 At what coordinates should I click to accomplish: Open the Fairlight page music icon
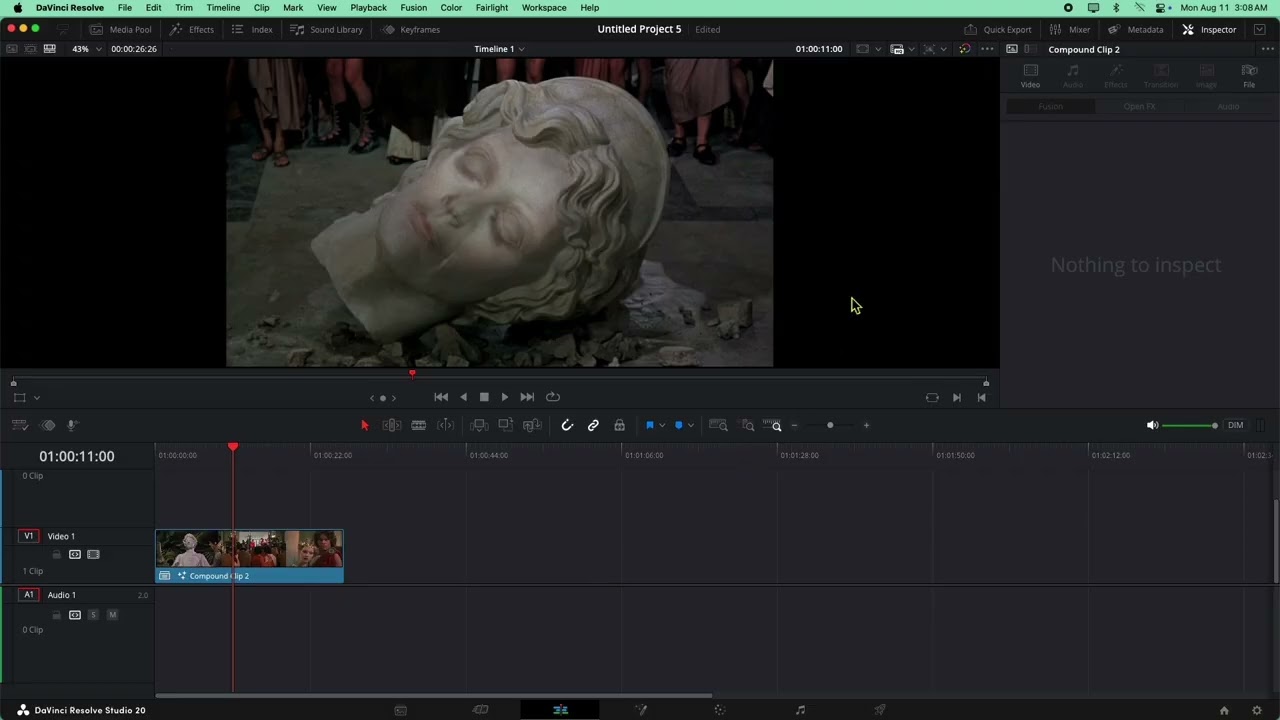click(800, 710)
